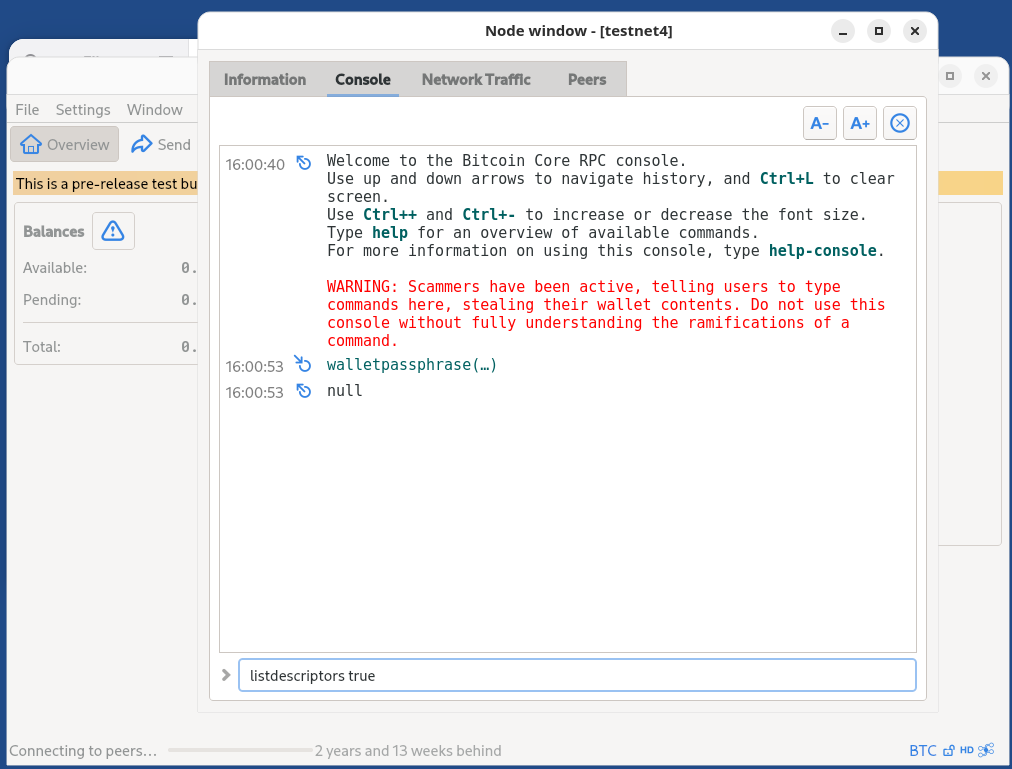This screenshot has width=1012, height=769.
Task: Click the pre-release test build warning banner
Action: click(x=106, y=183)
